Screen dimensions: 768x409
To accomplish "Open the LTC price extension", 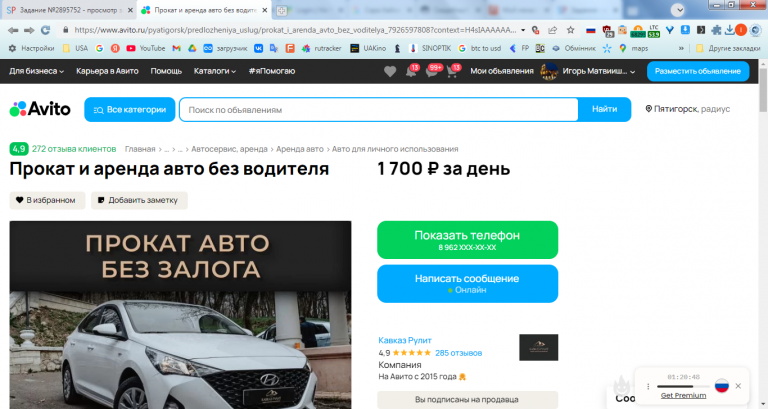I will [654, 31].
